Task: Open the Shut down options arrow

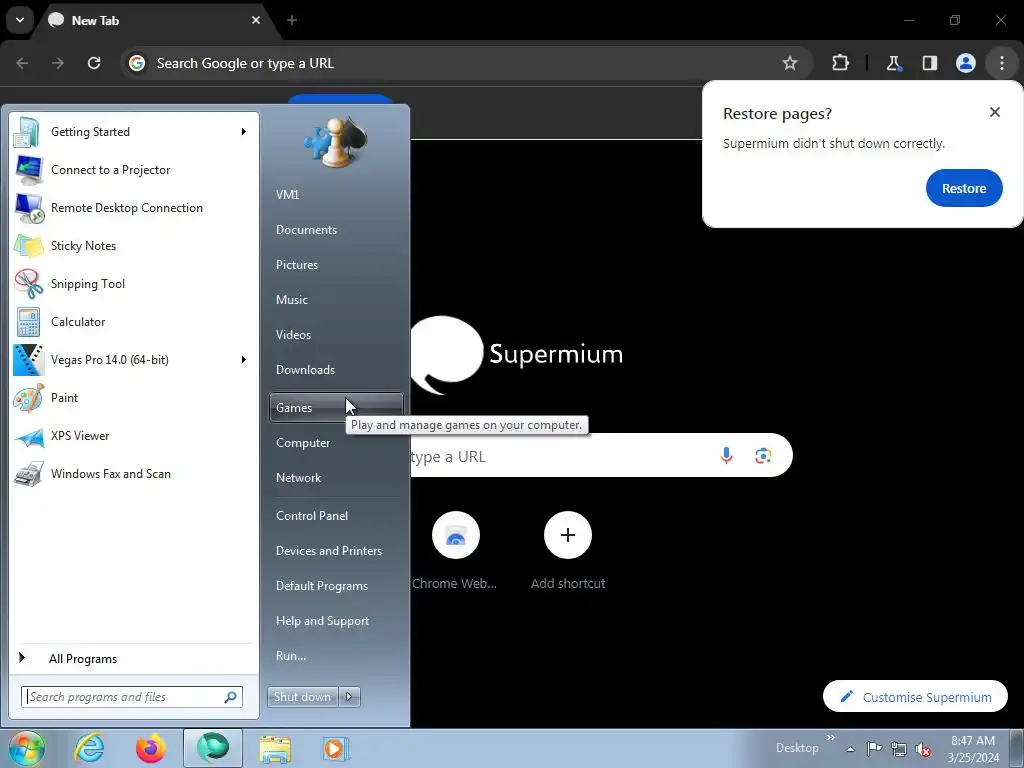Action: coord(349,697)
